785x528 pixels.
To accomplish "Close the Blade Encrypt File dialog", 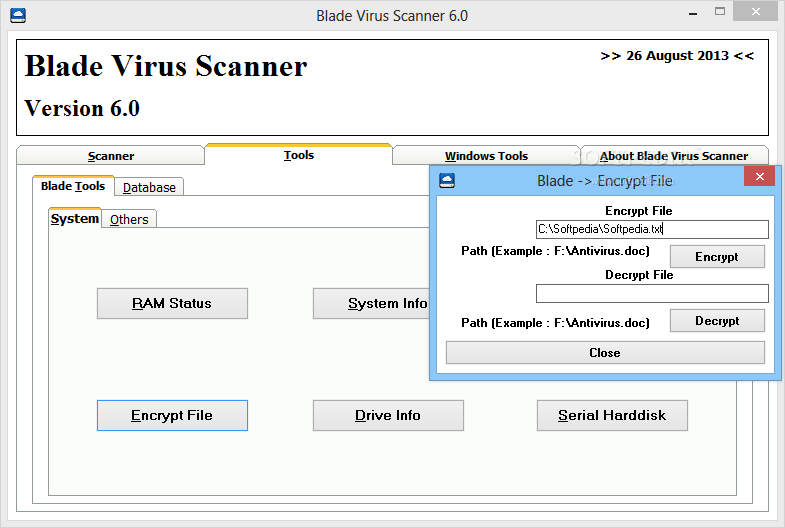I will [x=759, y=177].
